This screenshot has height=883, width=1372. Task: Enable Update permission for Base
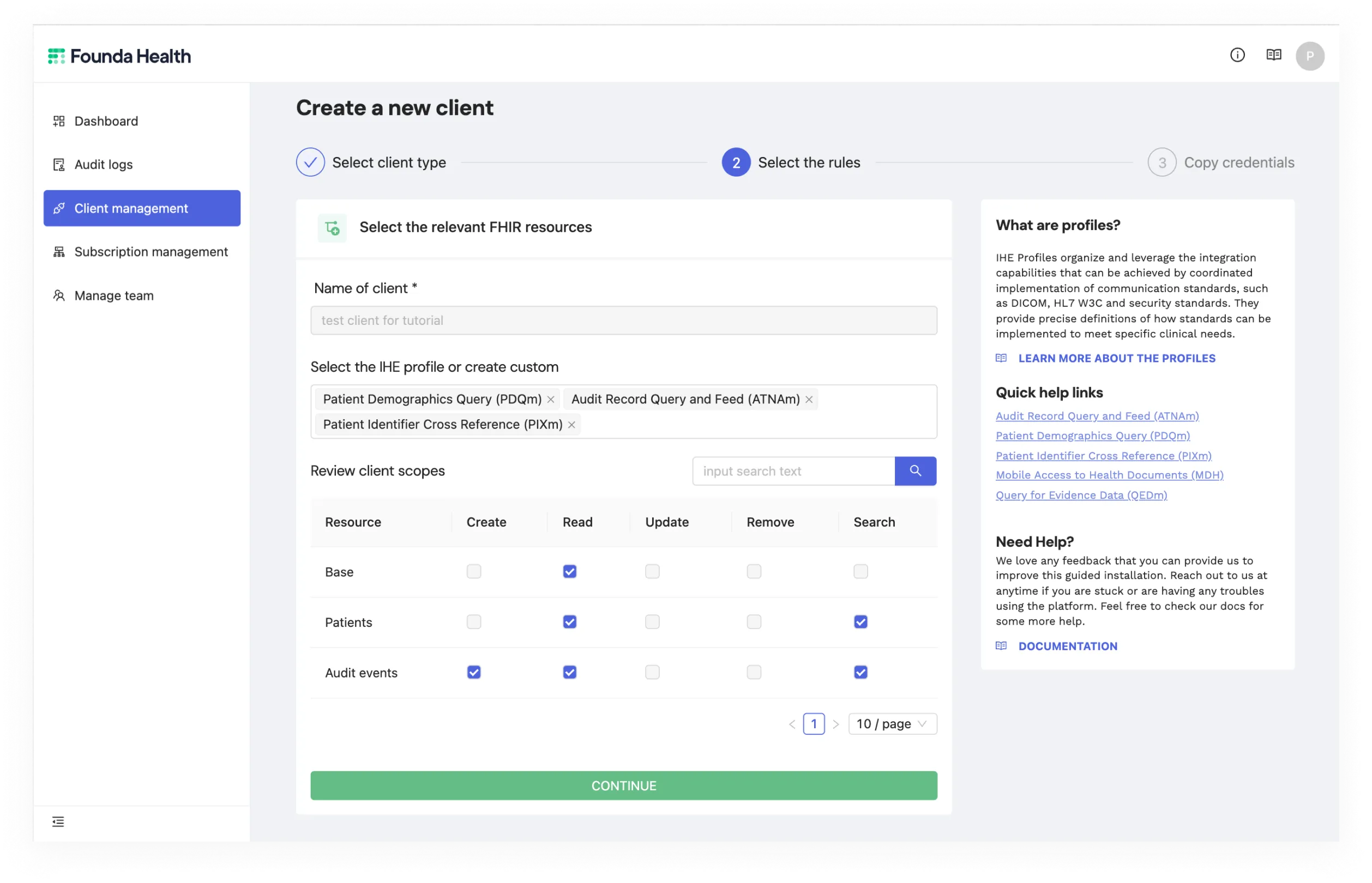[652, 572]
